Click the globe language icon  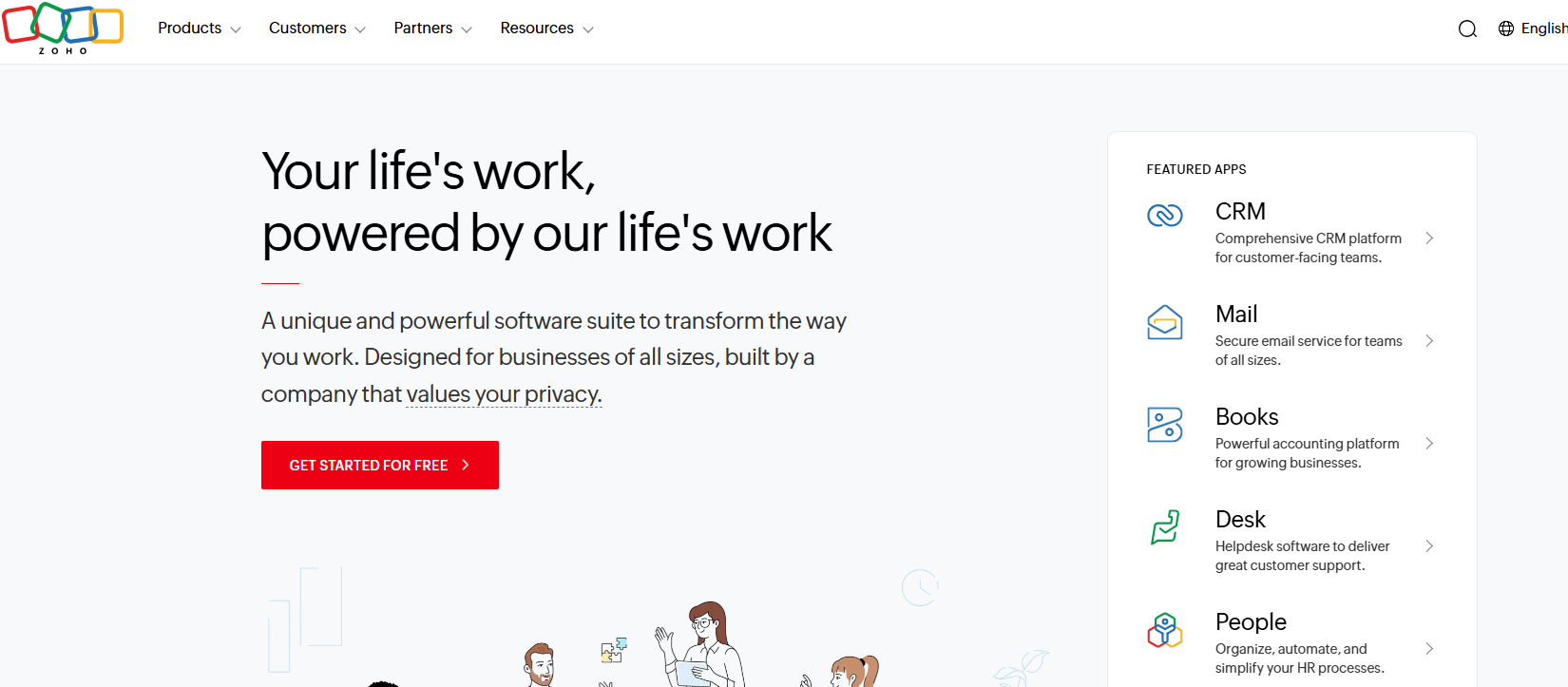pos(1506,29)
